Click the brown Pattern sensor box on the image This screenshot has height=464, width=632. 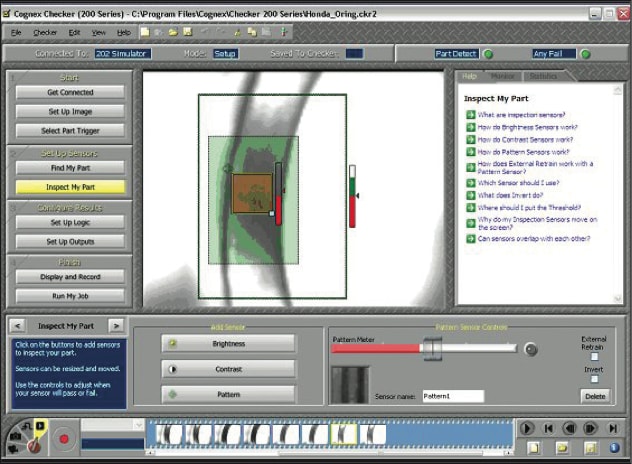coord(252,194)
